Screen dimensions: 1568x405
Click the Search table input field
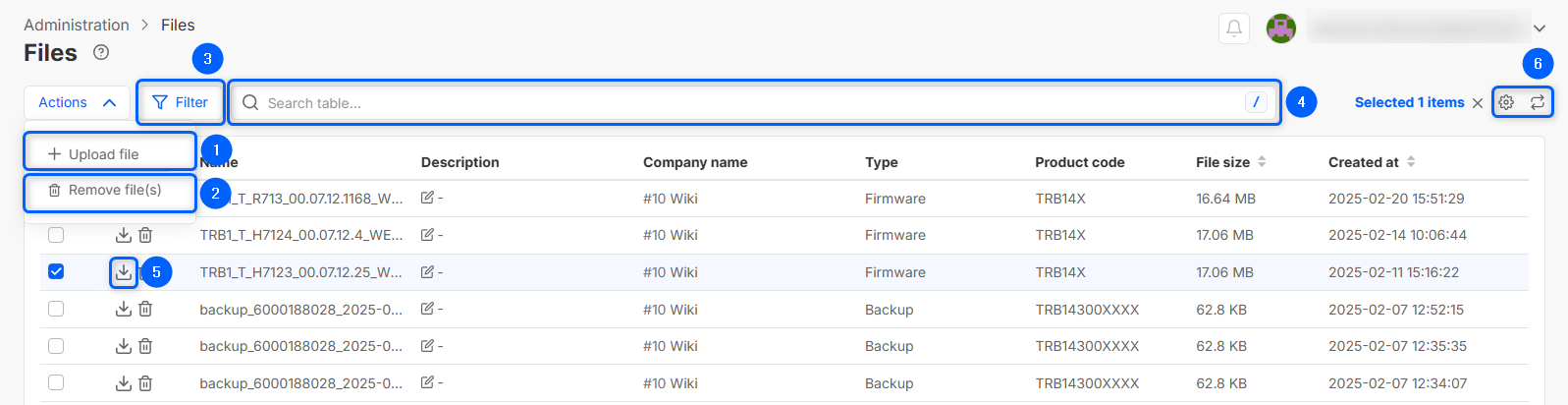click(x=746, y=103)
